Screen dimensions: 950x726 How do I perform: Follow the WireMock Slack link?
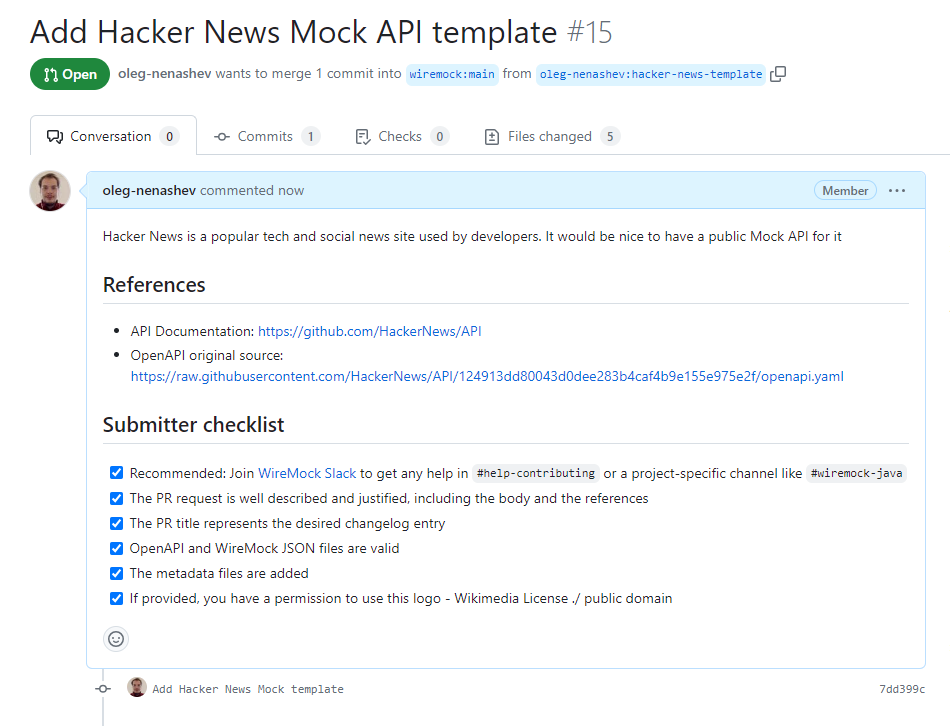click(307, 473)
